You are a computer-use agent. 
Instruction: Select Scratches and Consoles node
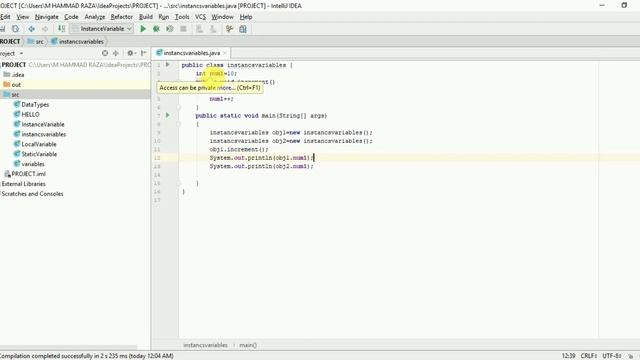point(32,193)
